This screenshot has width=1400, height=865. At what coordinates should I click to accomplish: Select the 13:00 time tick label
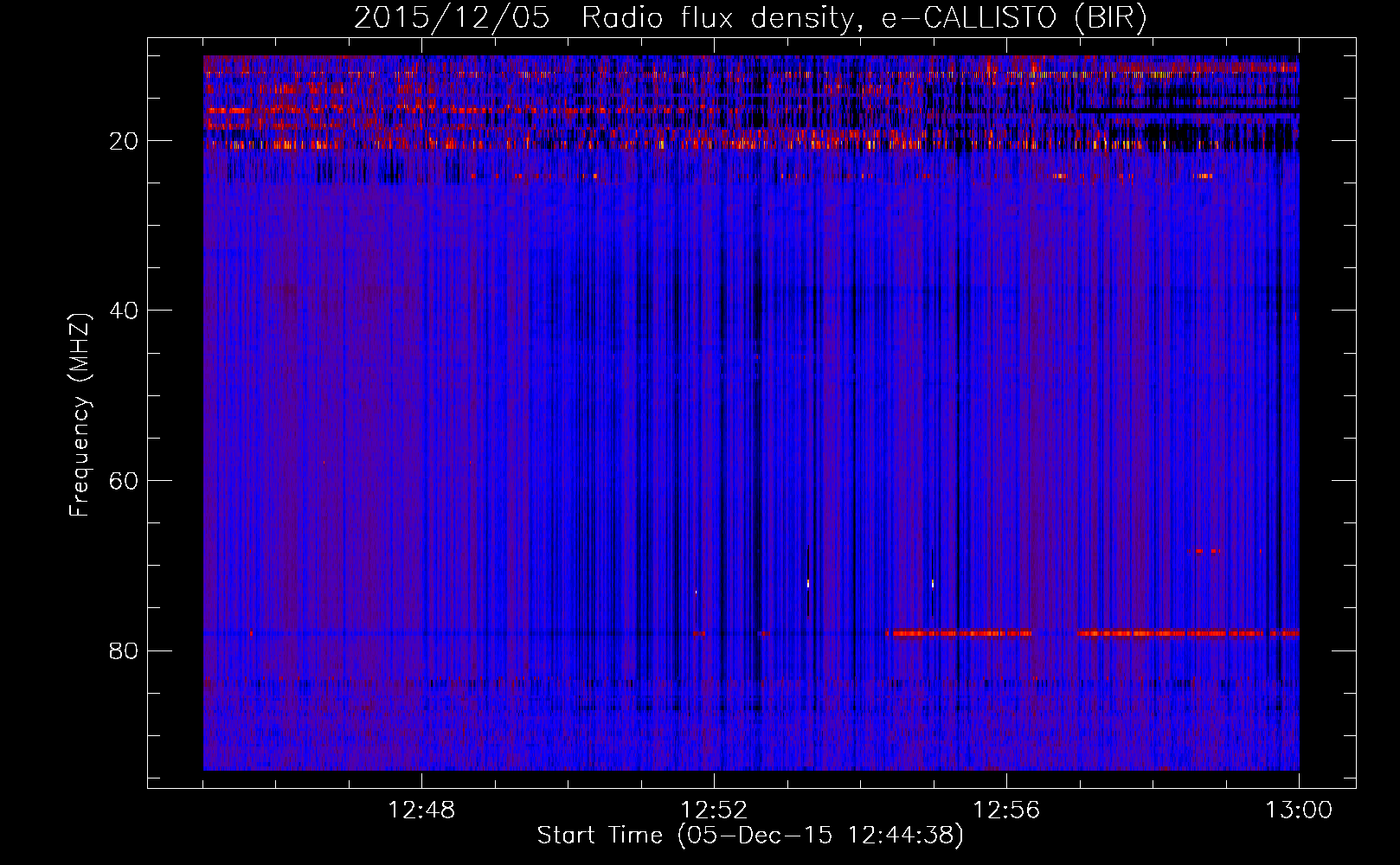1298,811
